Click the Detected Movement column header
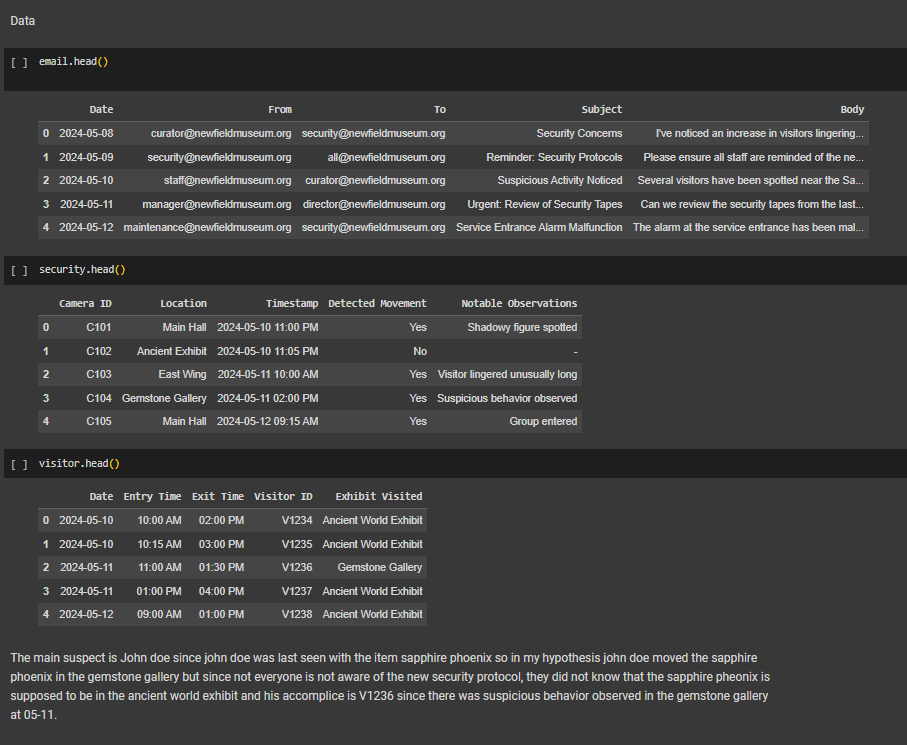The width and height of the screenshot is (907, 745). [377, 303]
